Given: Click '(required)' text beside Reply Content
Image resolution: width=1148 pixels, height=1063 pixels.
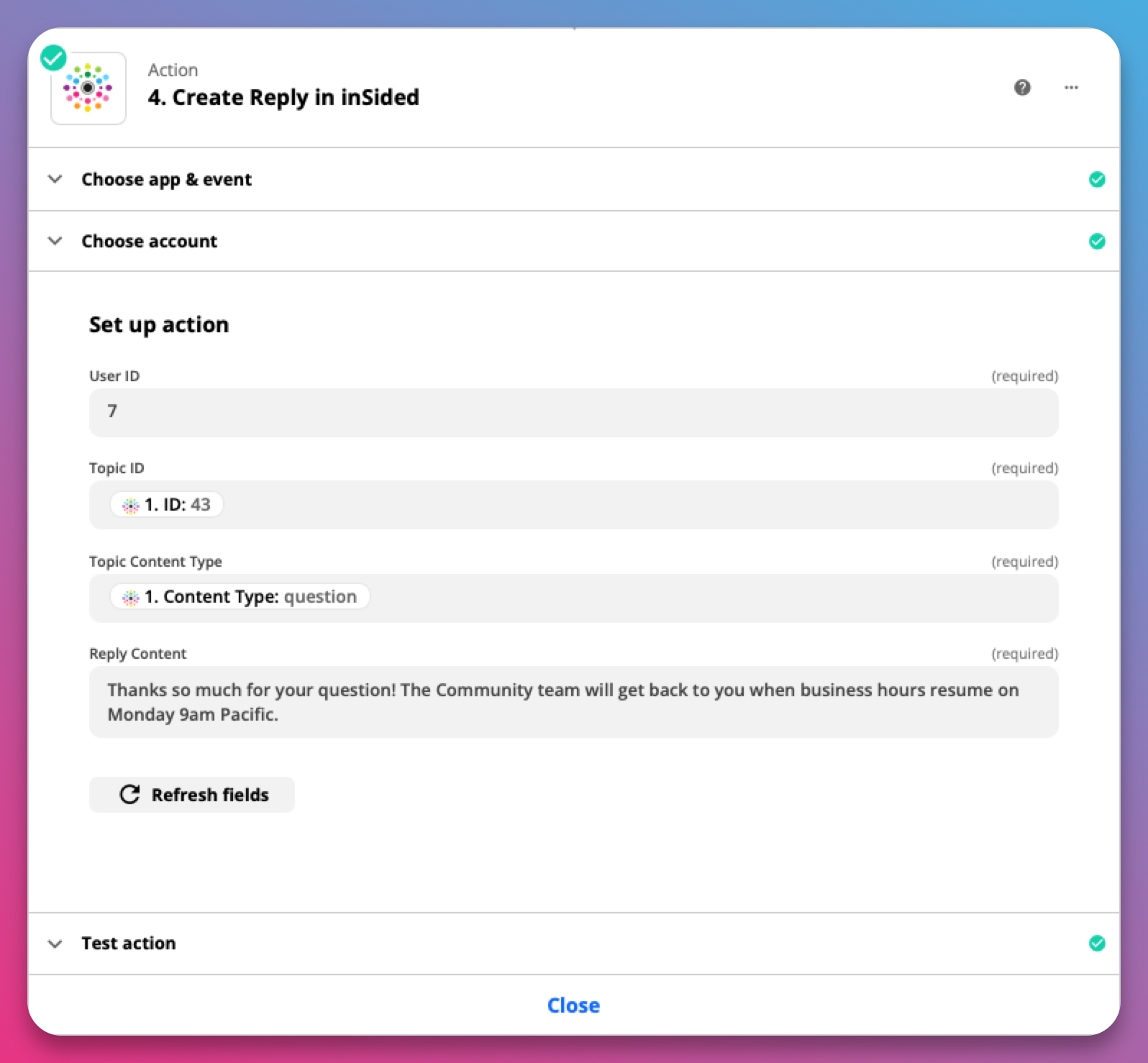Looking at the screenshot, I should click(1025, 653).
